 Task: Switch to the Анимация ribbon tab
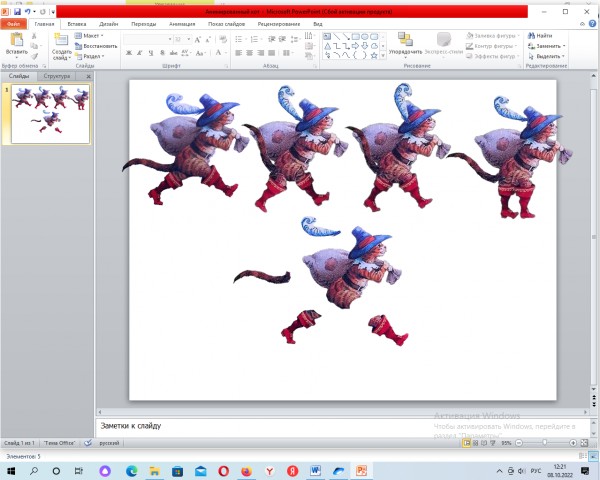pos(182,24)
